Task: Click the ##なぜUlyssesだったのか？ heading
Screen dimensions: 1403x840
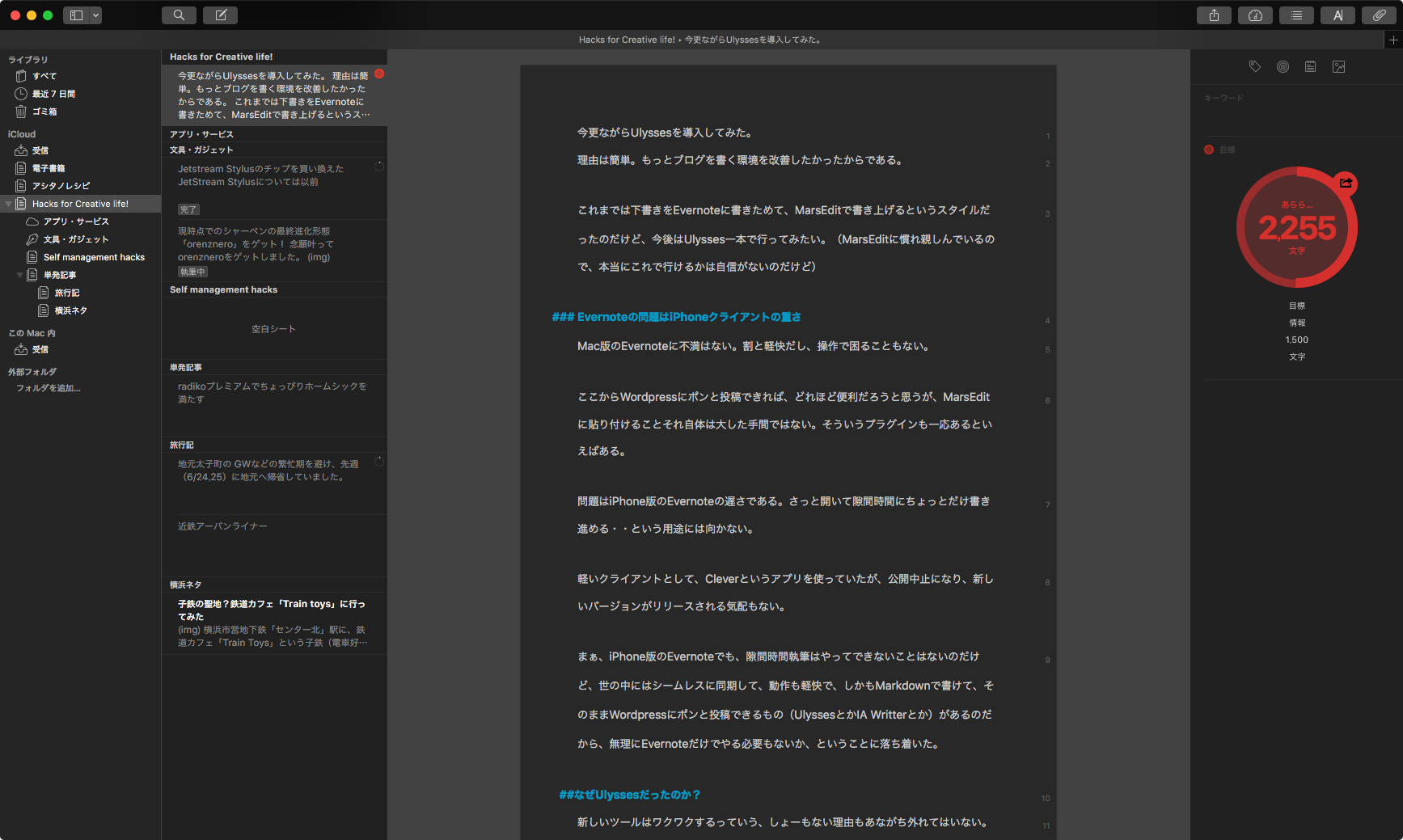Action: 629,795
